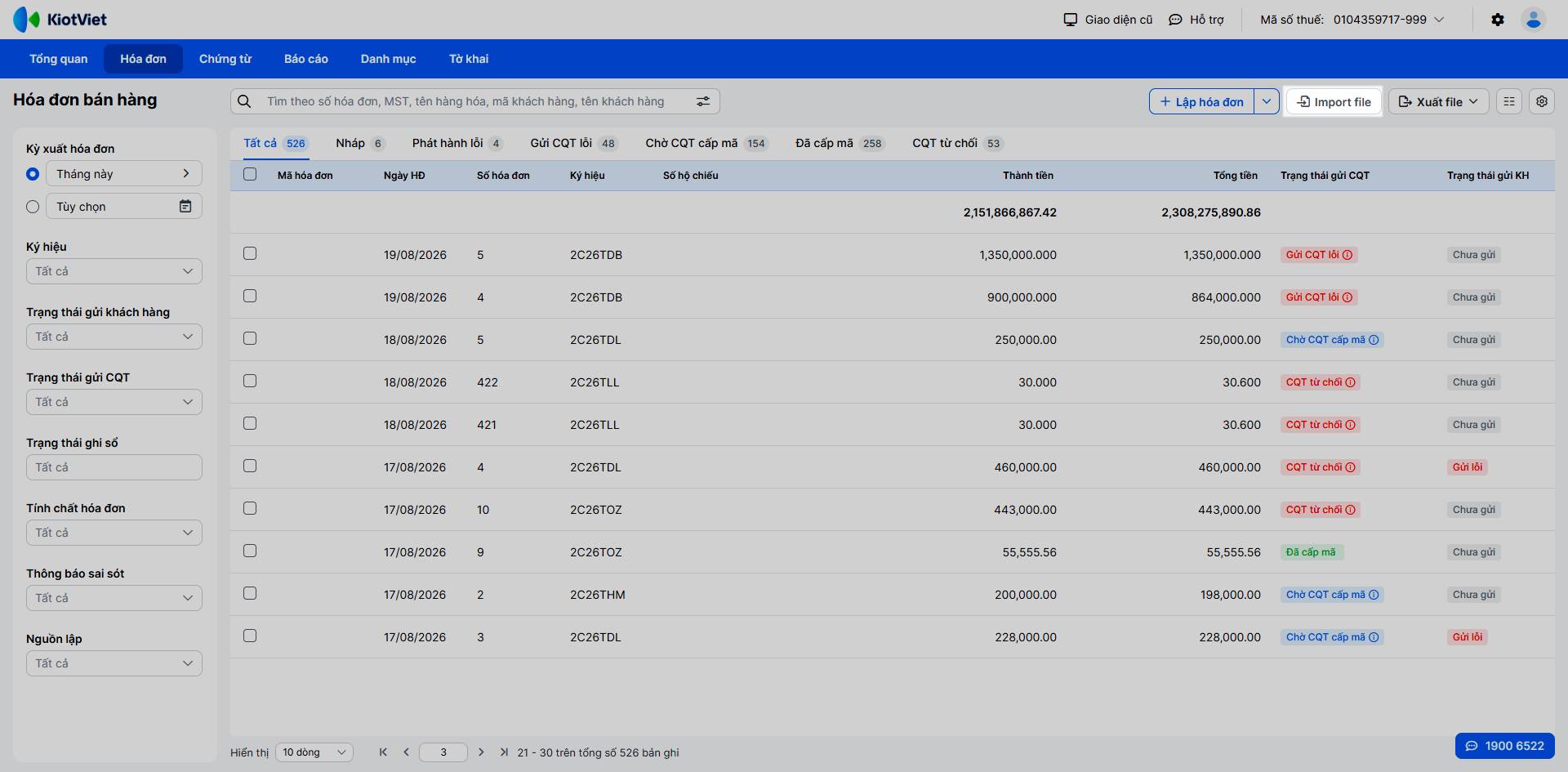This screenshot has width=1568, height=772.
Task: Go to first page of results
Action: [x=383, y=752]
